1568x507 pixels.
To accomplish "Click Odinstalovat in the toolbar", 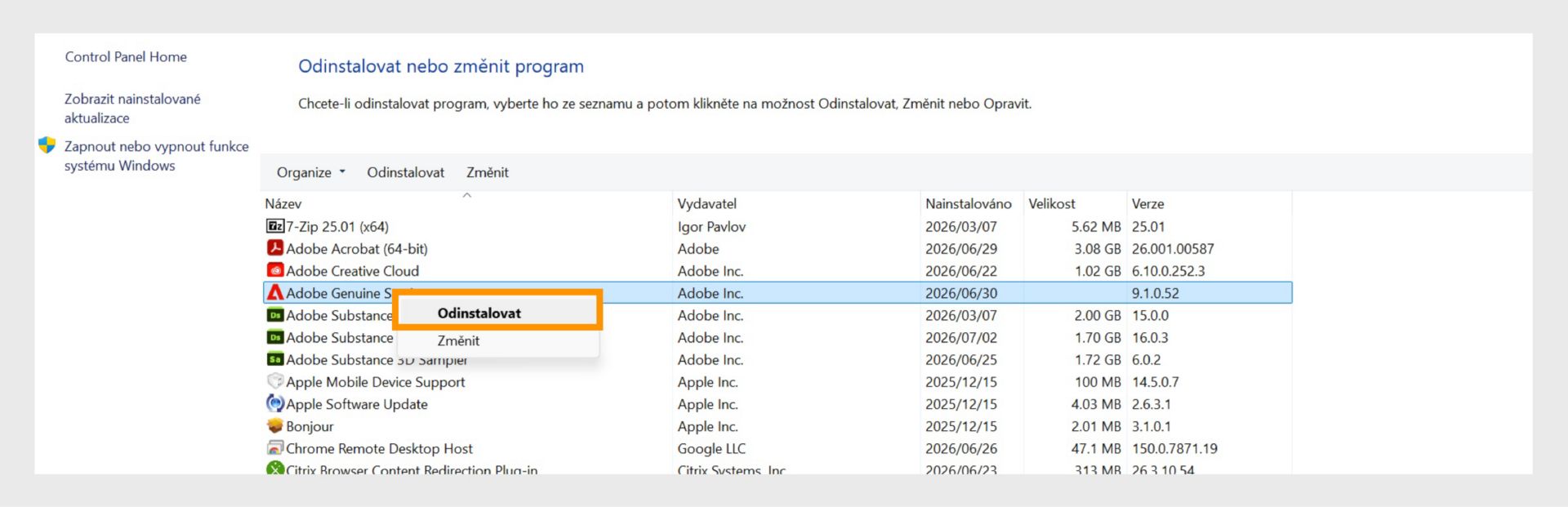I will pyautogui.click(x=406, y=172).
